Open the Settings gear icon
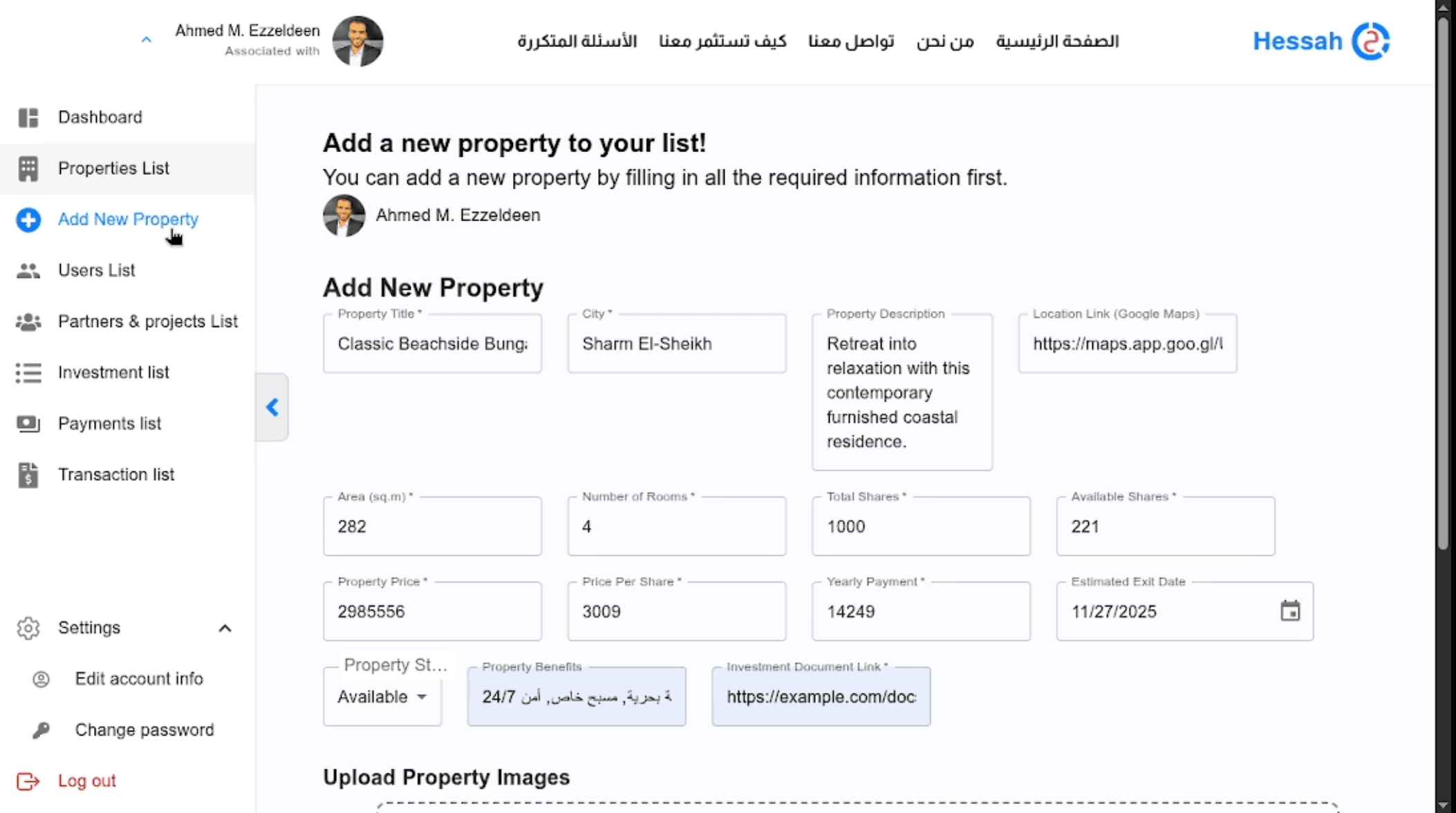This screenshot has height=813, width=1456. [28, 628]
